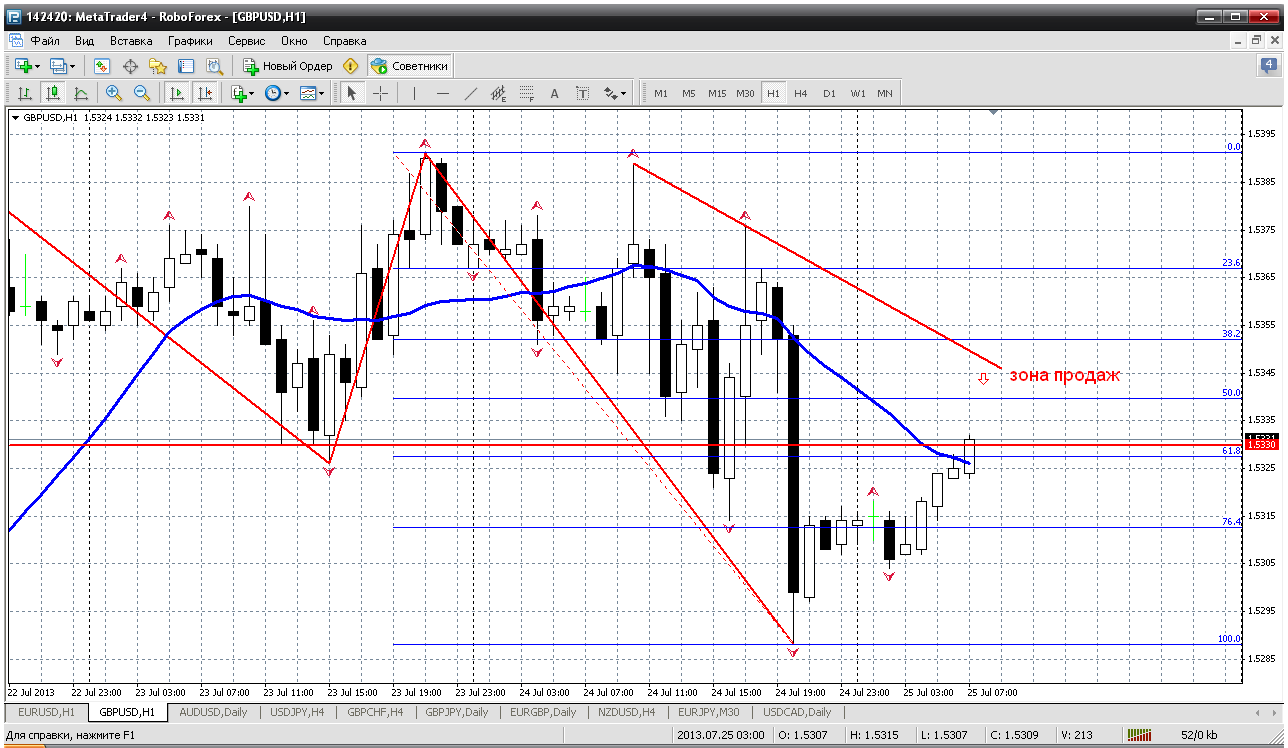
Task: Expand the New Chart dropdown arrow
Action: (37, 66)
